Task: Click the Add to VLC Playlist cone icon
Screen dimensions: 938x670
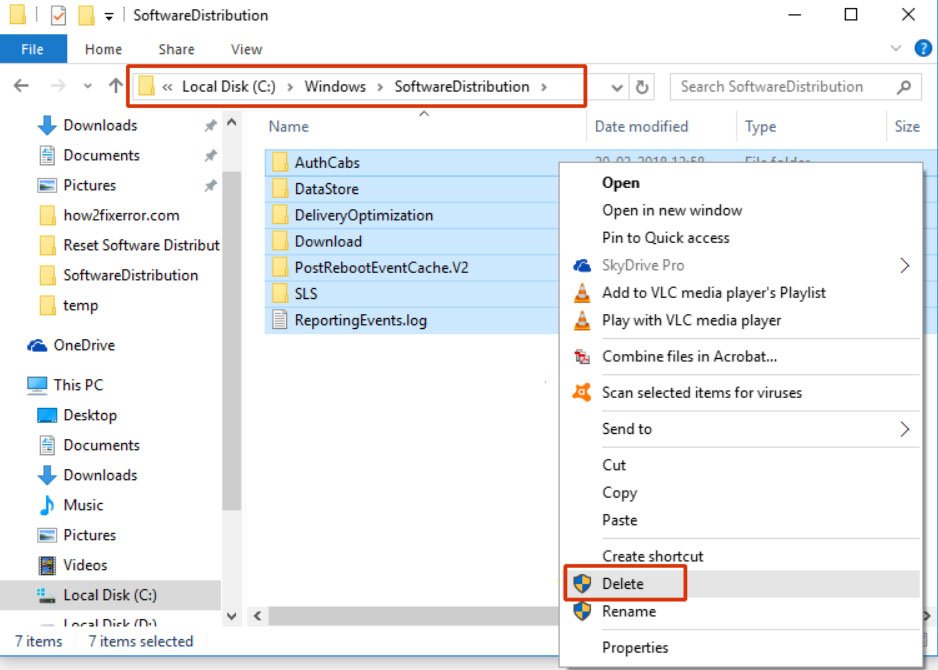Action: pos(581,293)
